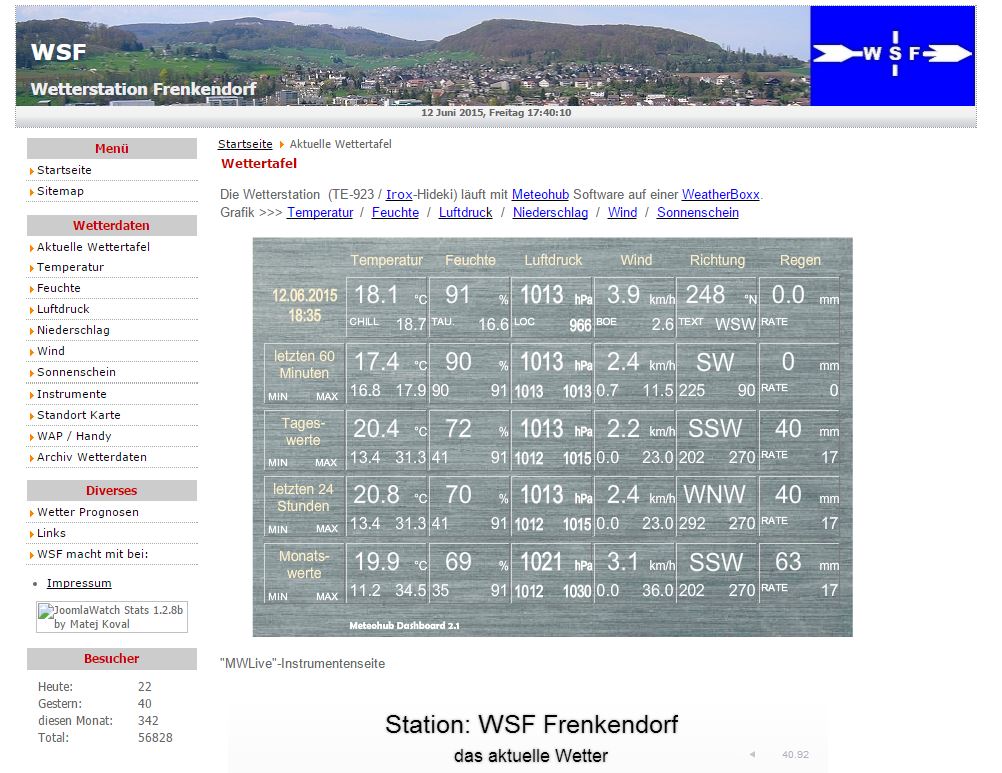Click the Tageswerte temperature 20.4 °C
The height and width of the screenshot is (773, 1002).
390,429
